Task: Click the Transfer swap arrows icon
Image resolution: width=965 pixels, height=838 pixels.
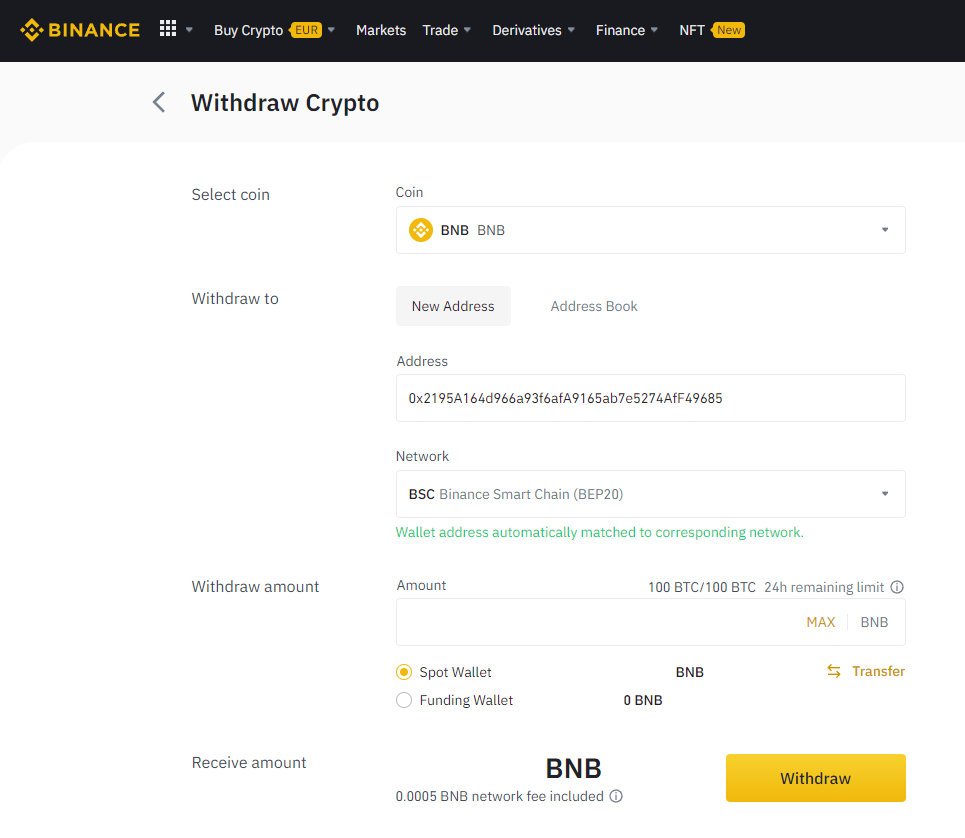Action: pyautogui.click(x=834, y=671)
